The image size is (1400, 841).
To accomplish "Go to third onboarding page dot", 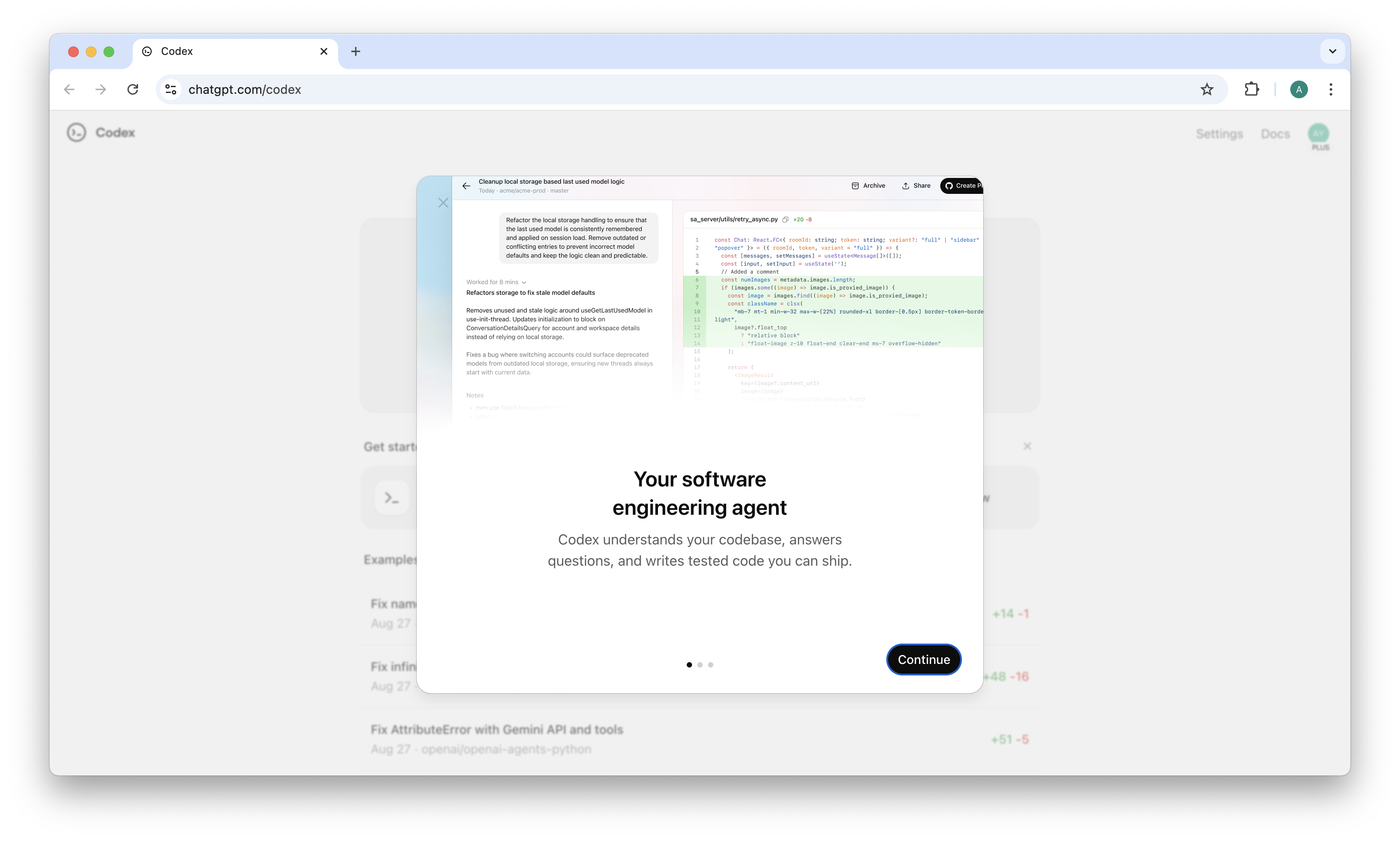I will pyautogui.click(x=711, y=665).
